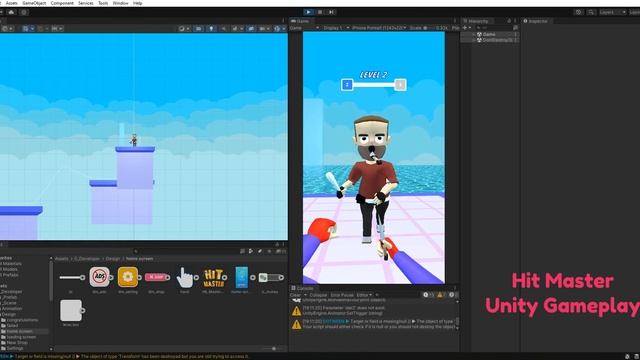640x360 pixels.
Task: Open the GameObject menu
Action: coord(34,3)
